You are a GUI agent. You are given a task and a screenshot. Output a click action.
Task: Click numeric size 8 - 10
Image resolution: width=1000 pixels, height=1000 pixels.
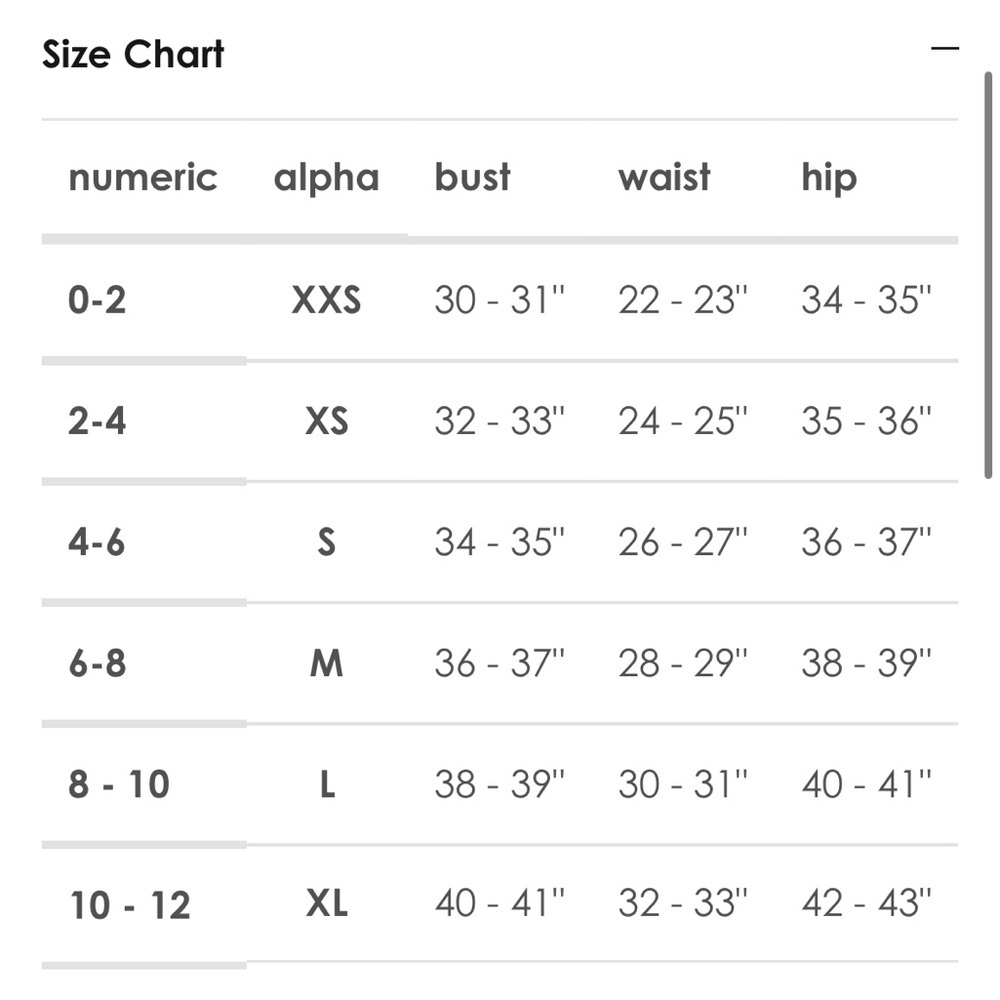119,784
